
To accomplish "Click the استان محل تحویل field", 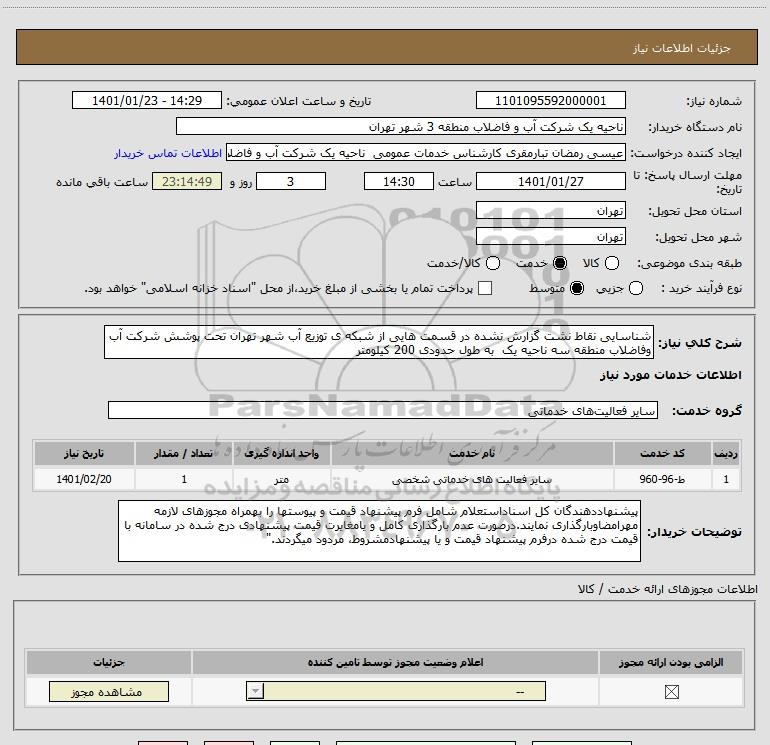I will tap(550, 211).
